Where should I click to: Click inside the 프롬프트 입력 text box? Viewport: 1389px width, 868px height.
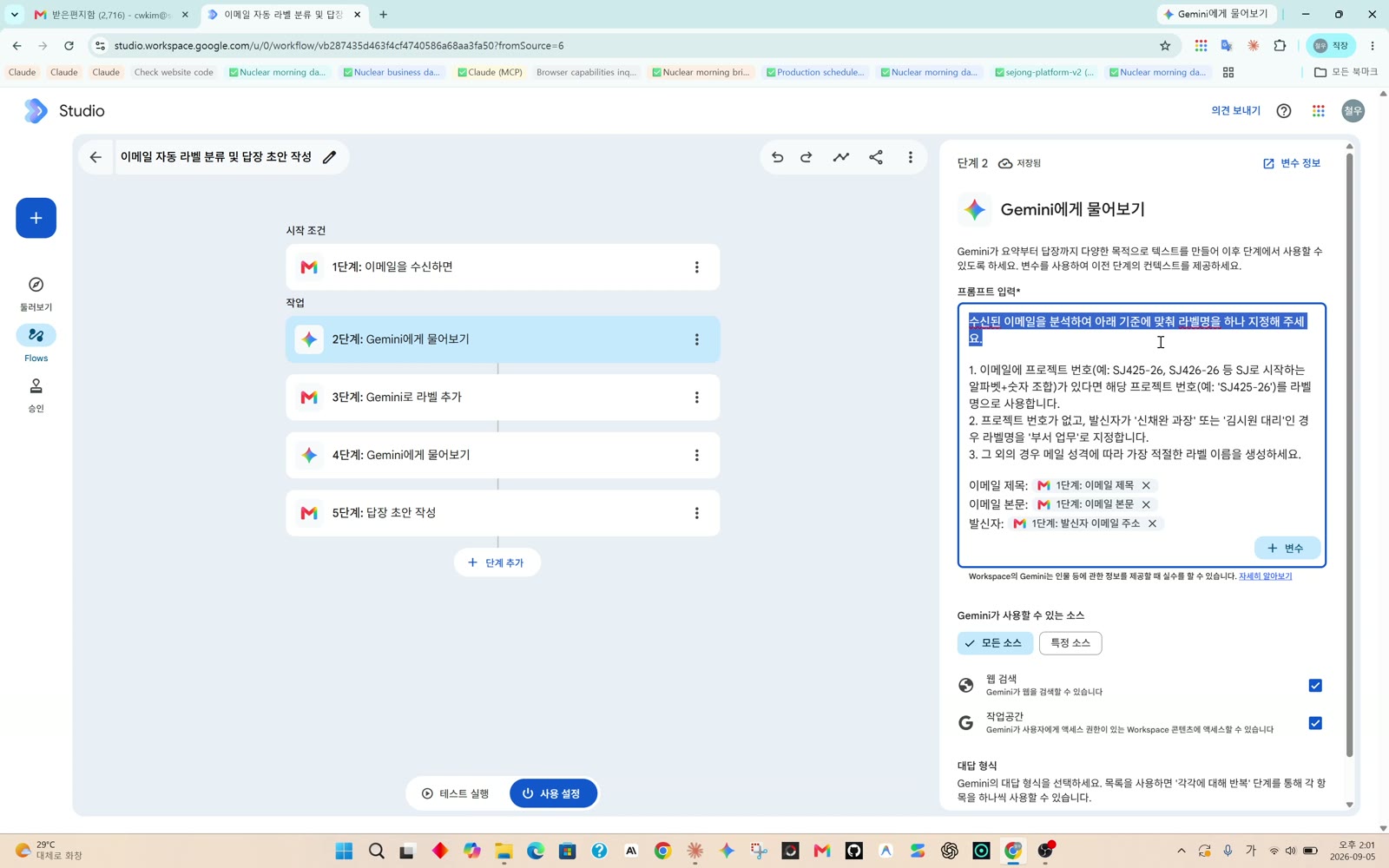coord(1142,435)
